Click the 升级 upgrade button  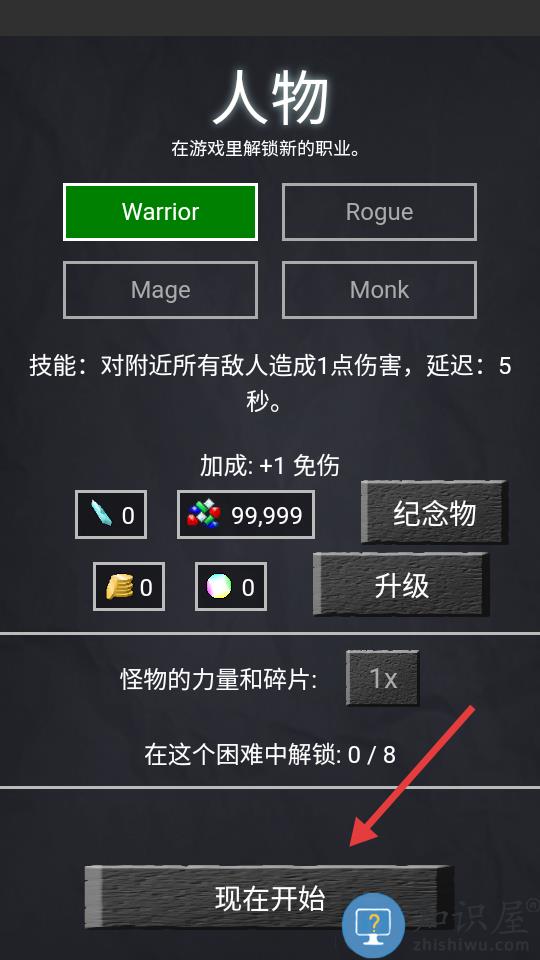(x=401, y=585)
